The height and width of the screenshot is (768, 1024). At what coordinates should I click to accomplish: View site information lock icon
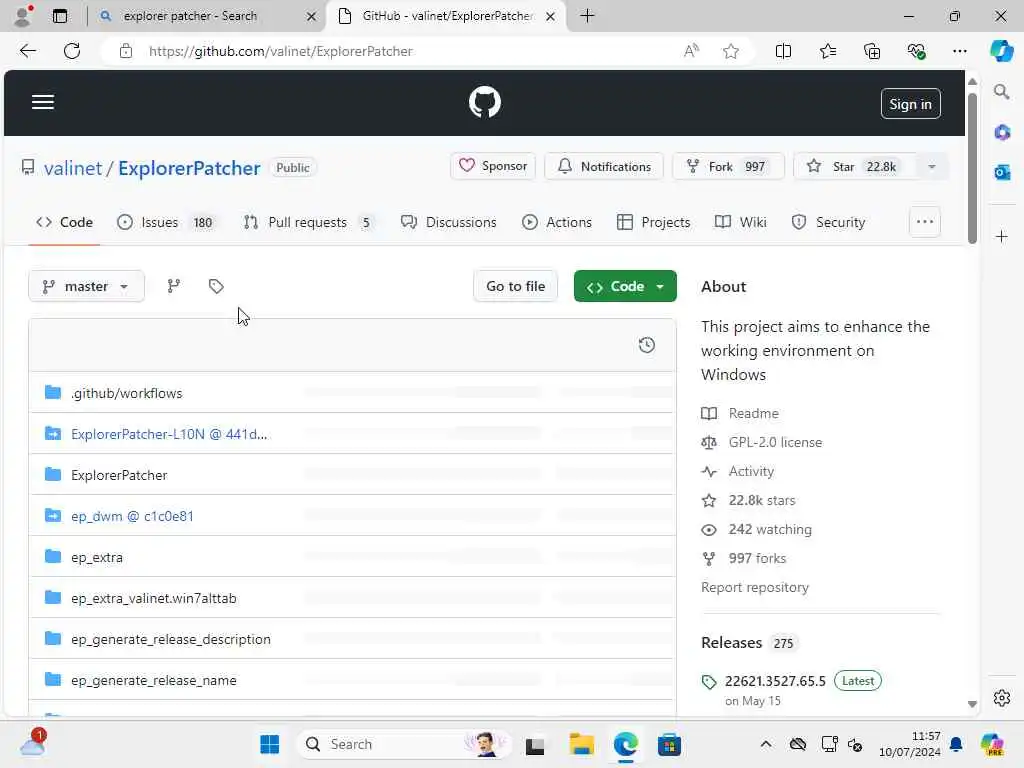pyautogui.click(x=126, y=51)
